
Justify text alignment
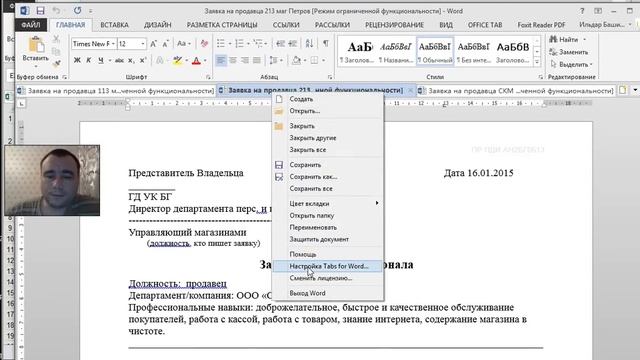click(x=256, y=60)
